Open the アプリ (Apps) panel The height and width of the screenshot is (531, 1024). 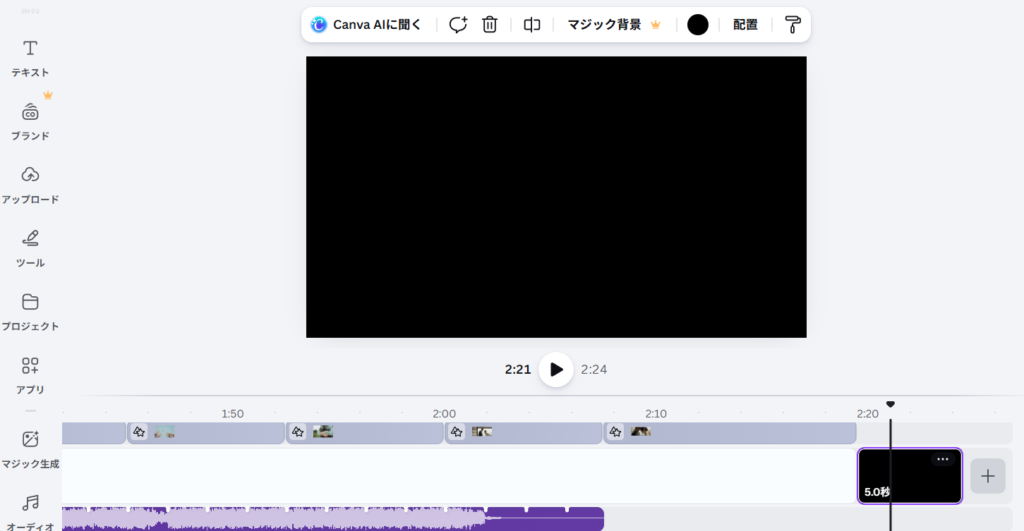click(30, 374)
